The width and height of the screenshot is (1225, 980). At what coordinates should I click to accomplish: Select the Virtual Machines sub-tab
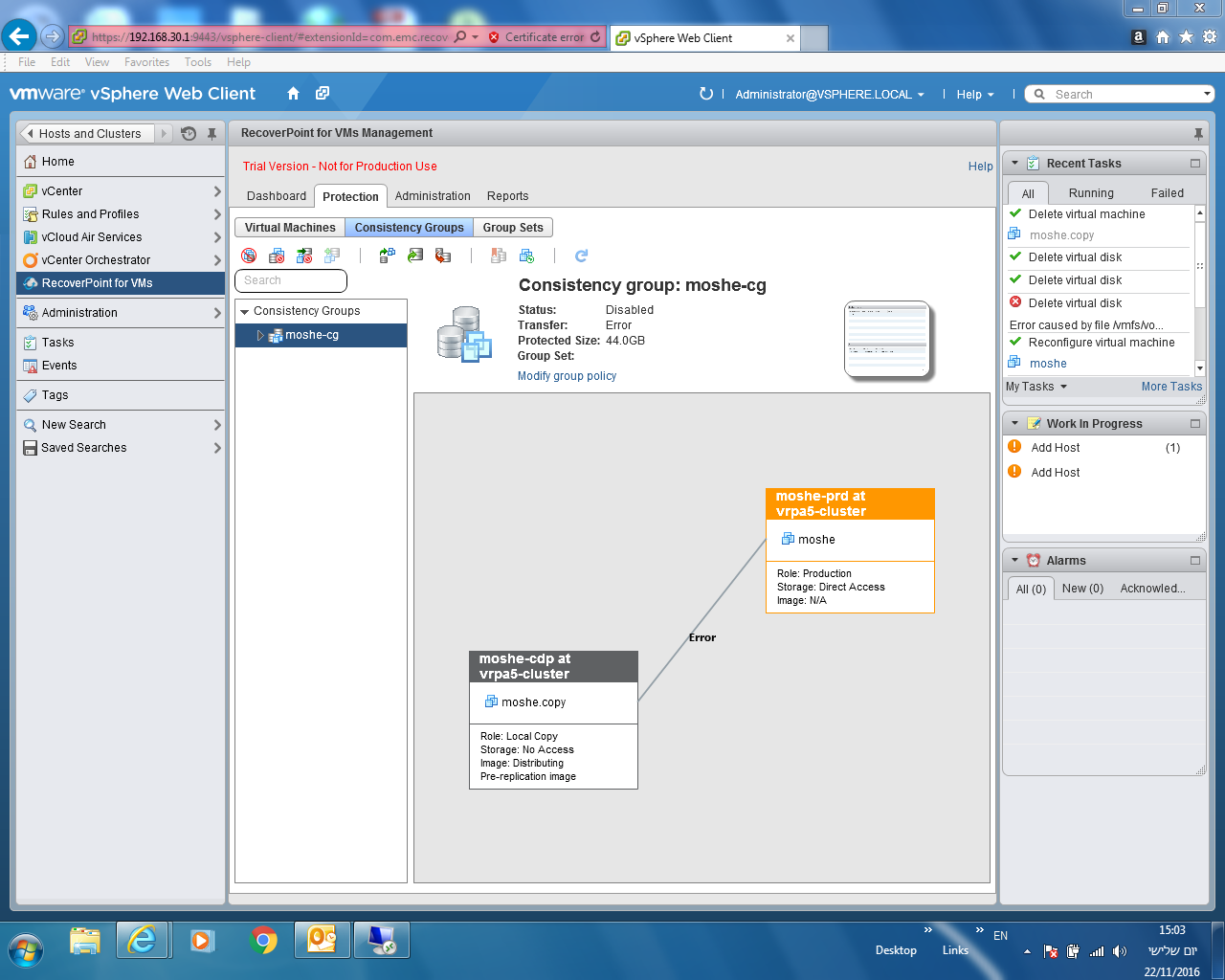coord(290,228)
